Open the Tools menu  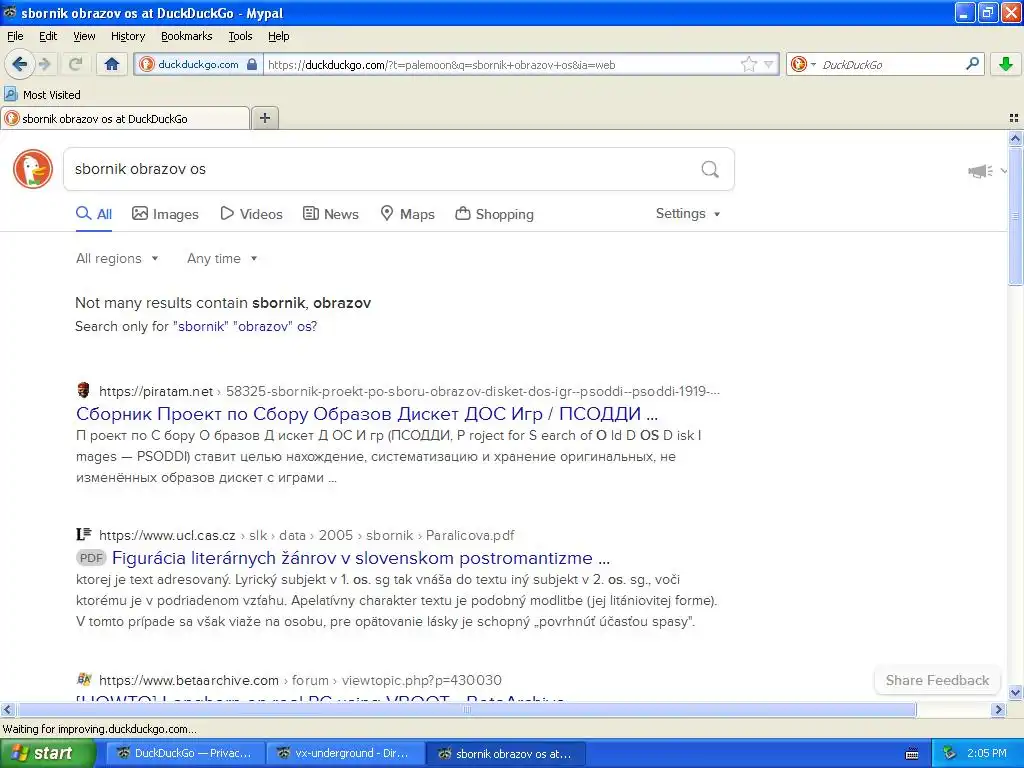coord(240,36)
